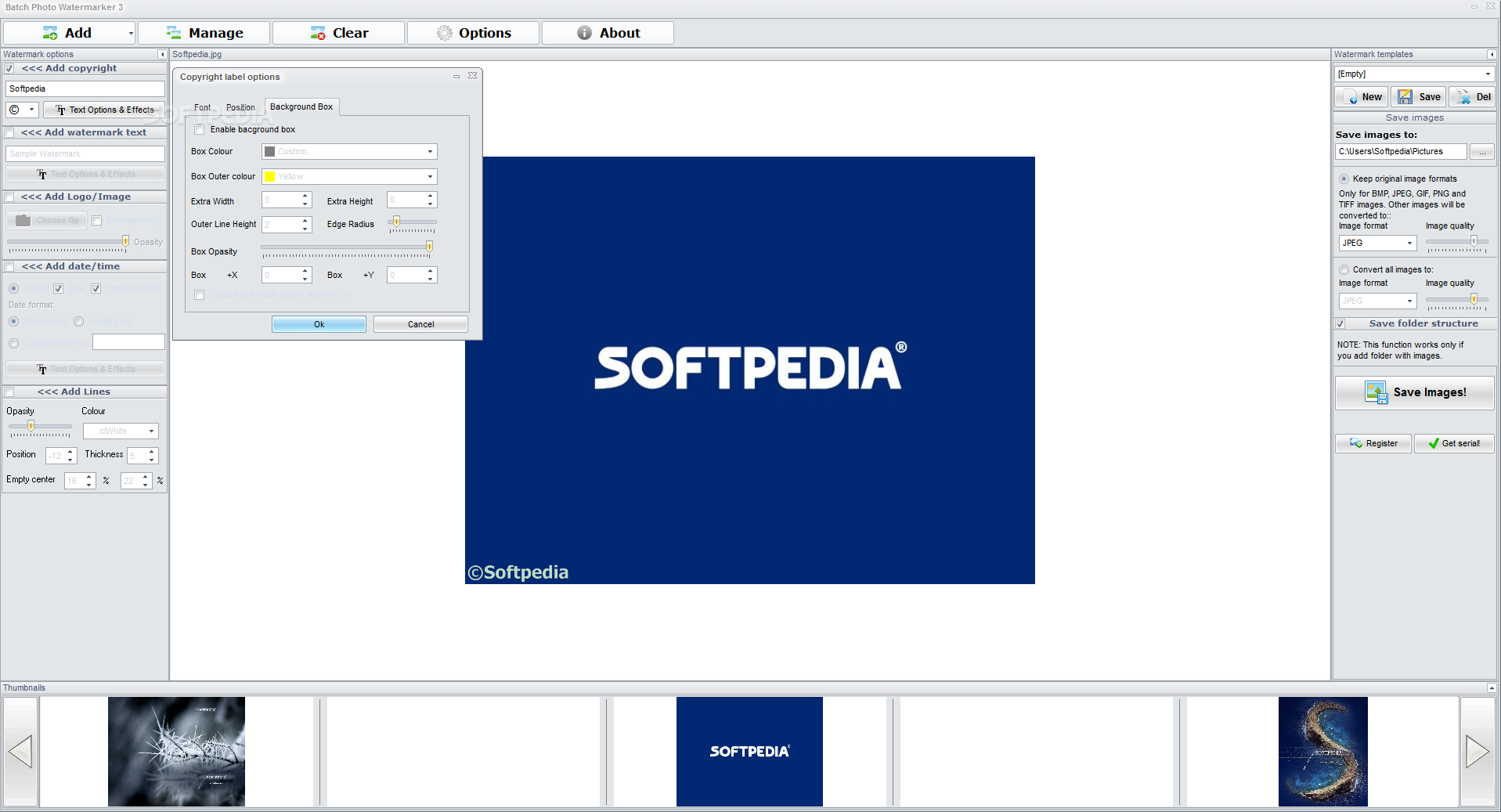
Task: Toggle the logo Transparency checkbox
Action: click(x=97, y=221)
